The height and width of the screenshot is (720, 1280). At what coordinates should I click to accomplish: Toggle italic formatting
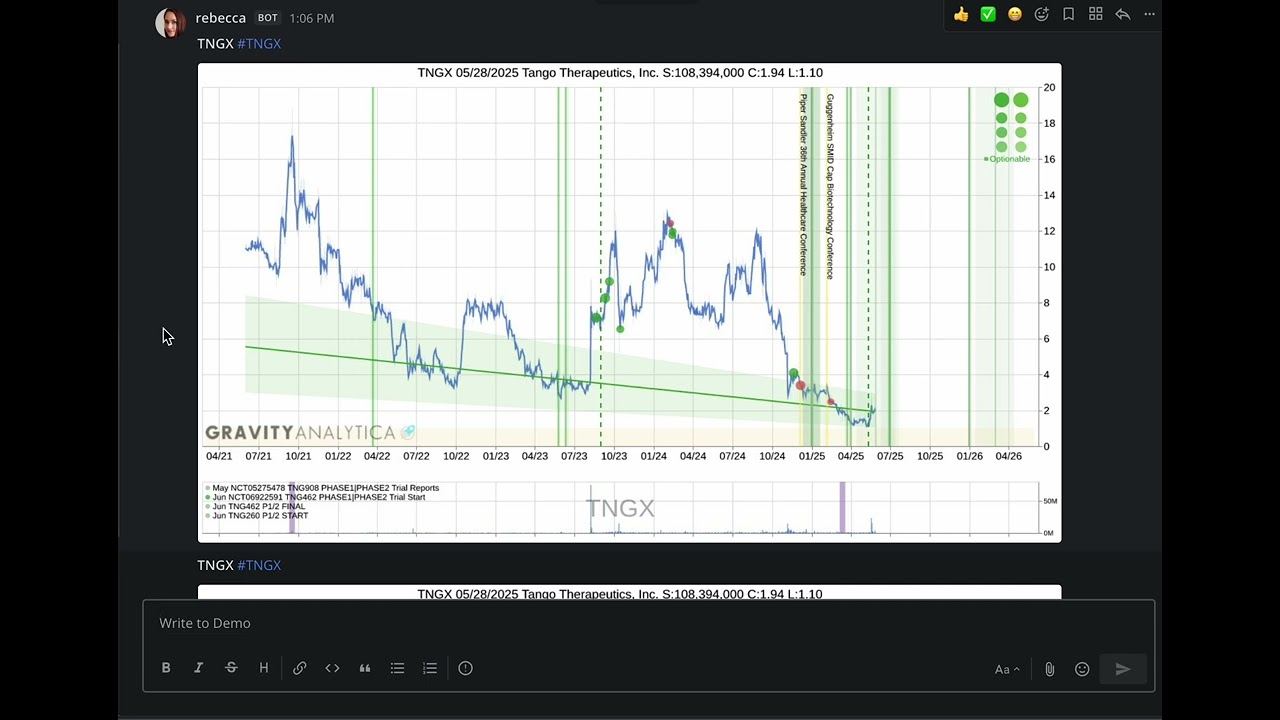(x=198, y=668)
